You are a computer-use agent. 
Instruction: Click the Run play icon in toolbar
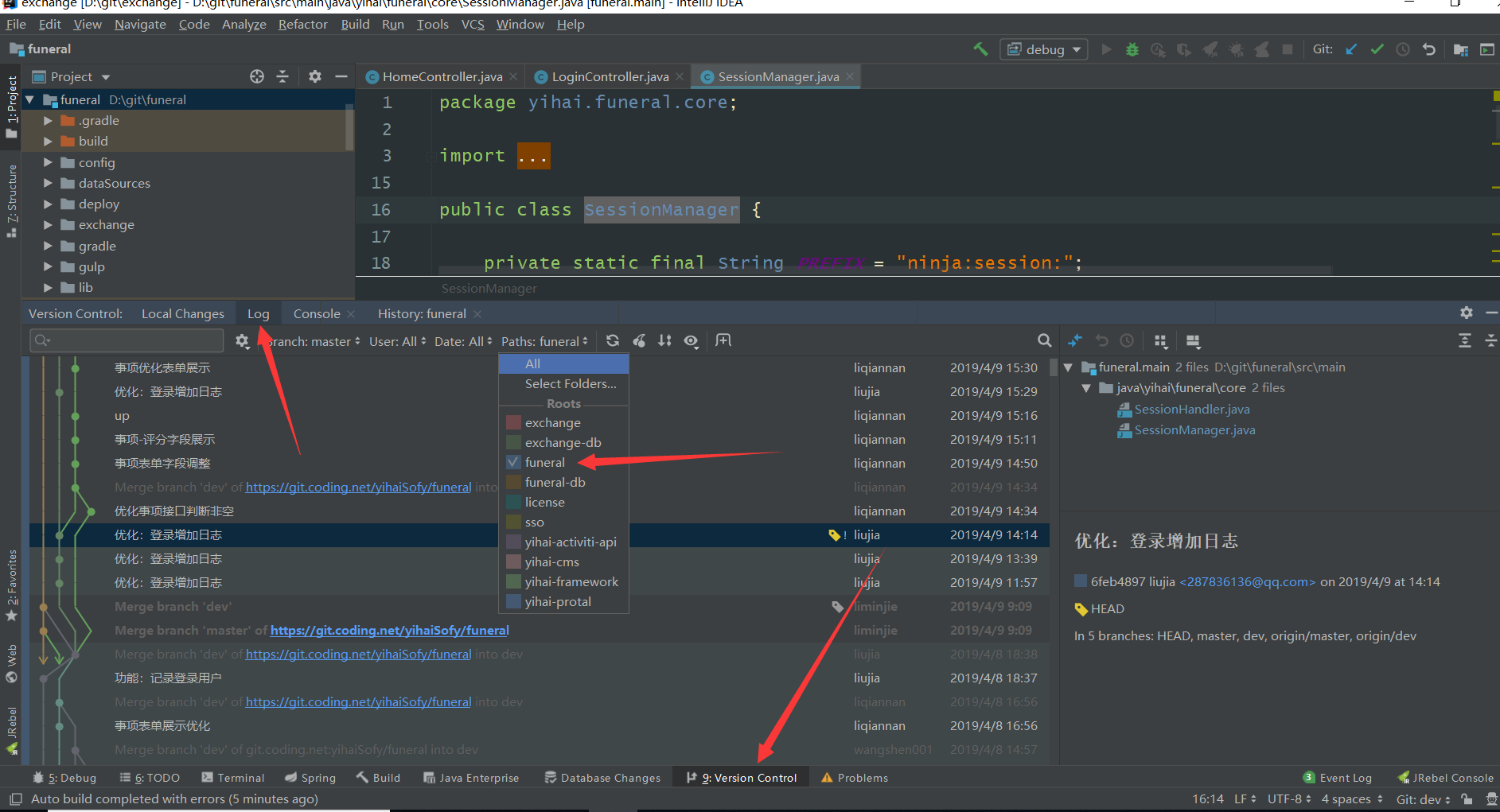1106,49
